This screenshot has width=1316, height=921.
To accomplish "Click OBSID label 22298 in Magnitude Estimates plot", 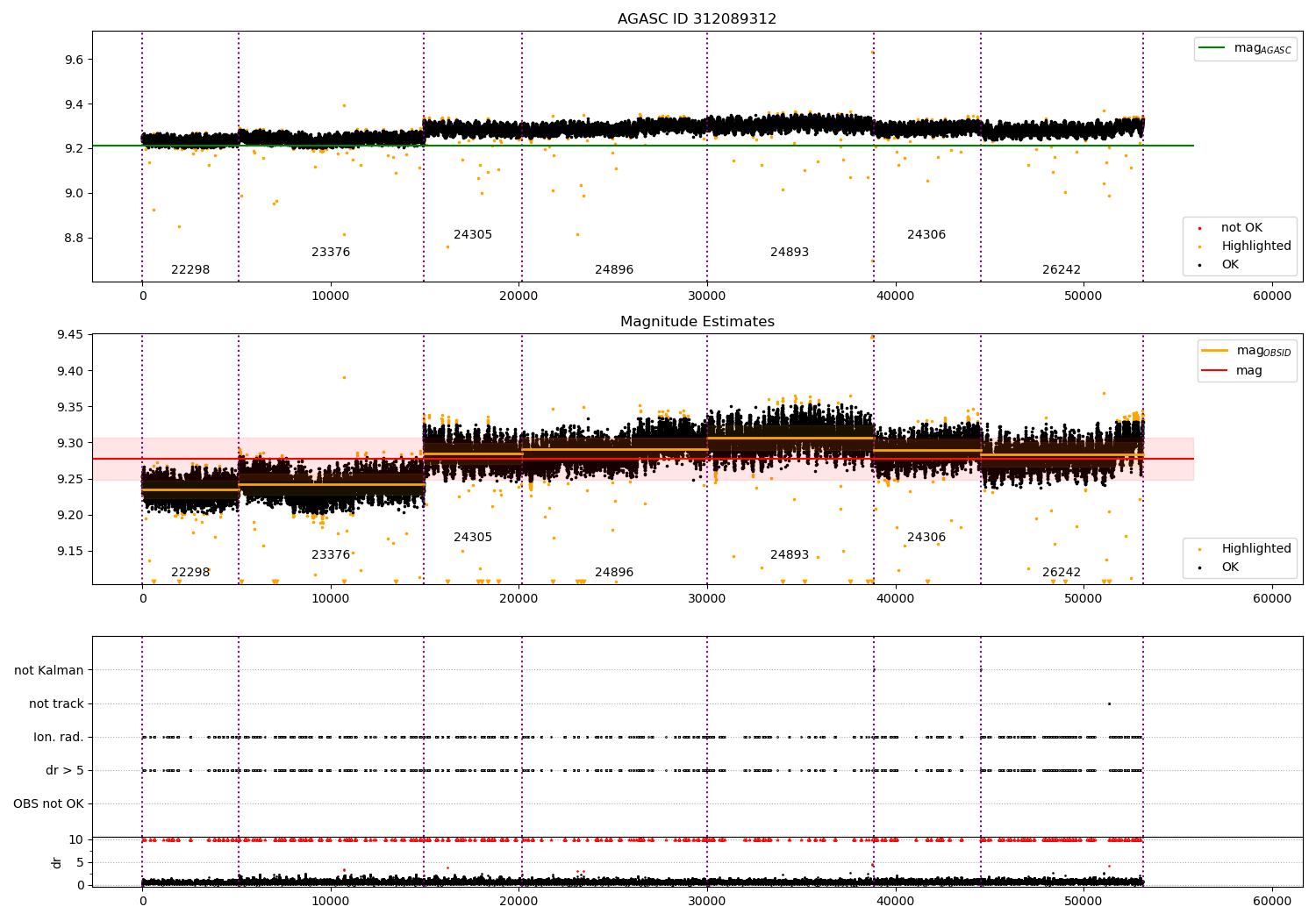I will point(190,573).
